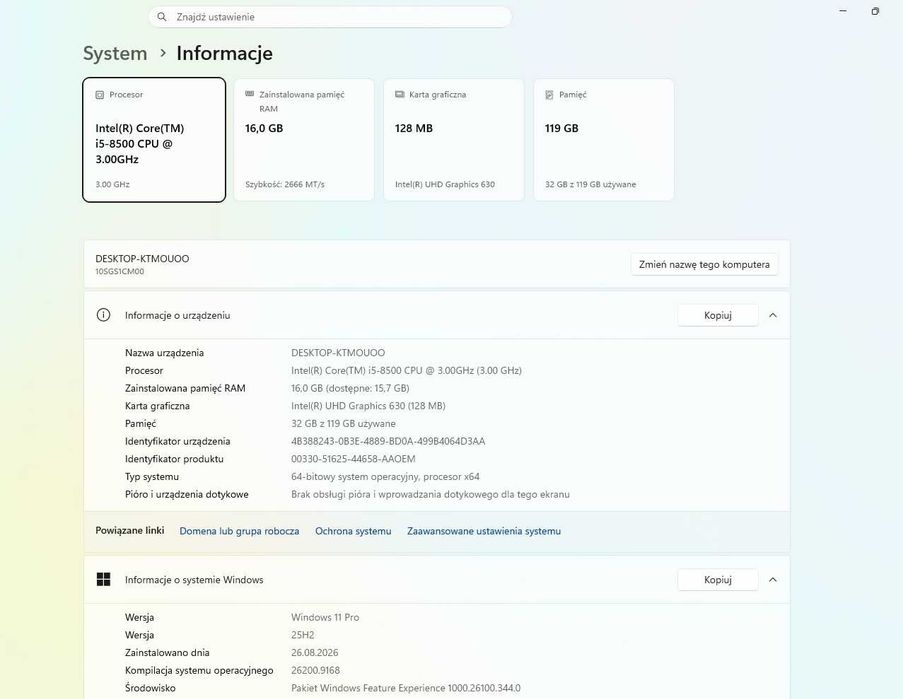Click the Informacje breadcrumb title

(x=225, y=53)
